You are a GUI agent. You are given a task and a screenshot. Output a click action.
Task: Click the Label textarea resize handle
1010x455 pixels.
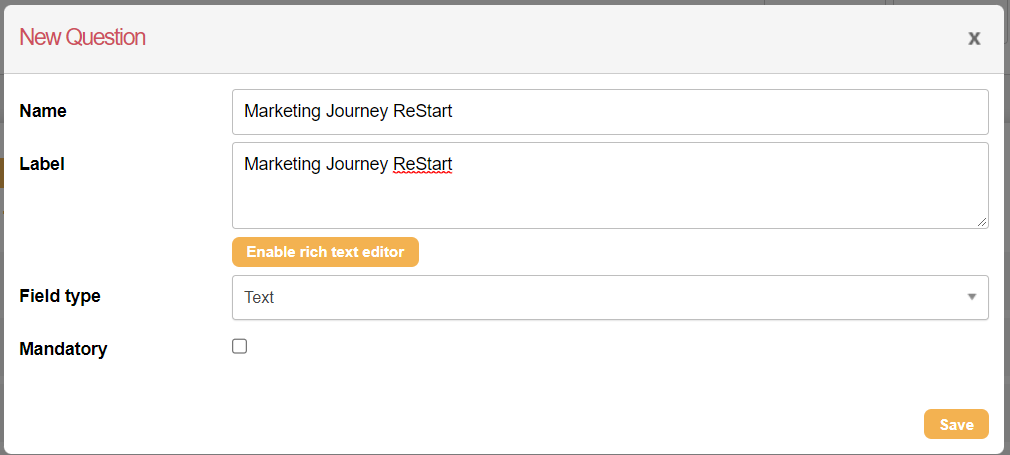click(x=983, y=222)
